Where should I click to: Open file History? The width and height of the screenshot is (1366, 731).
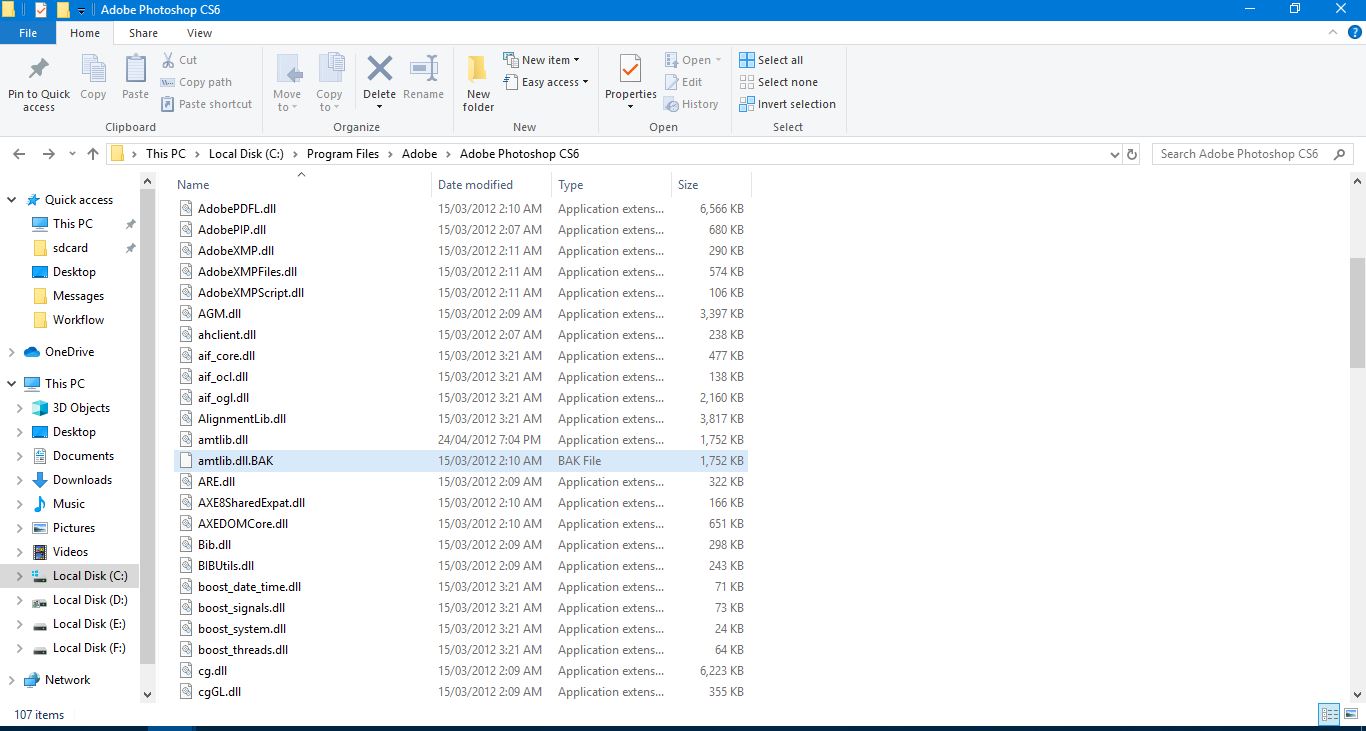(x=691, y=104)
